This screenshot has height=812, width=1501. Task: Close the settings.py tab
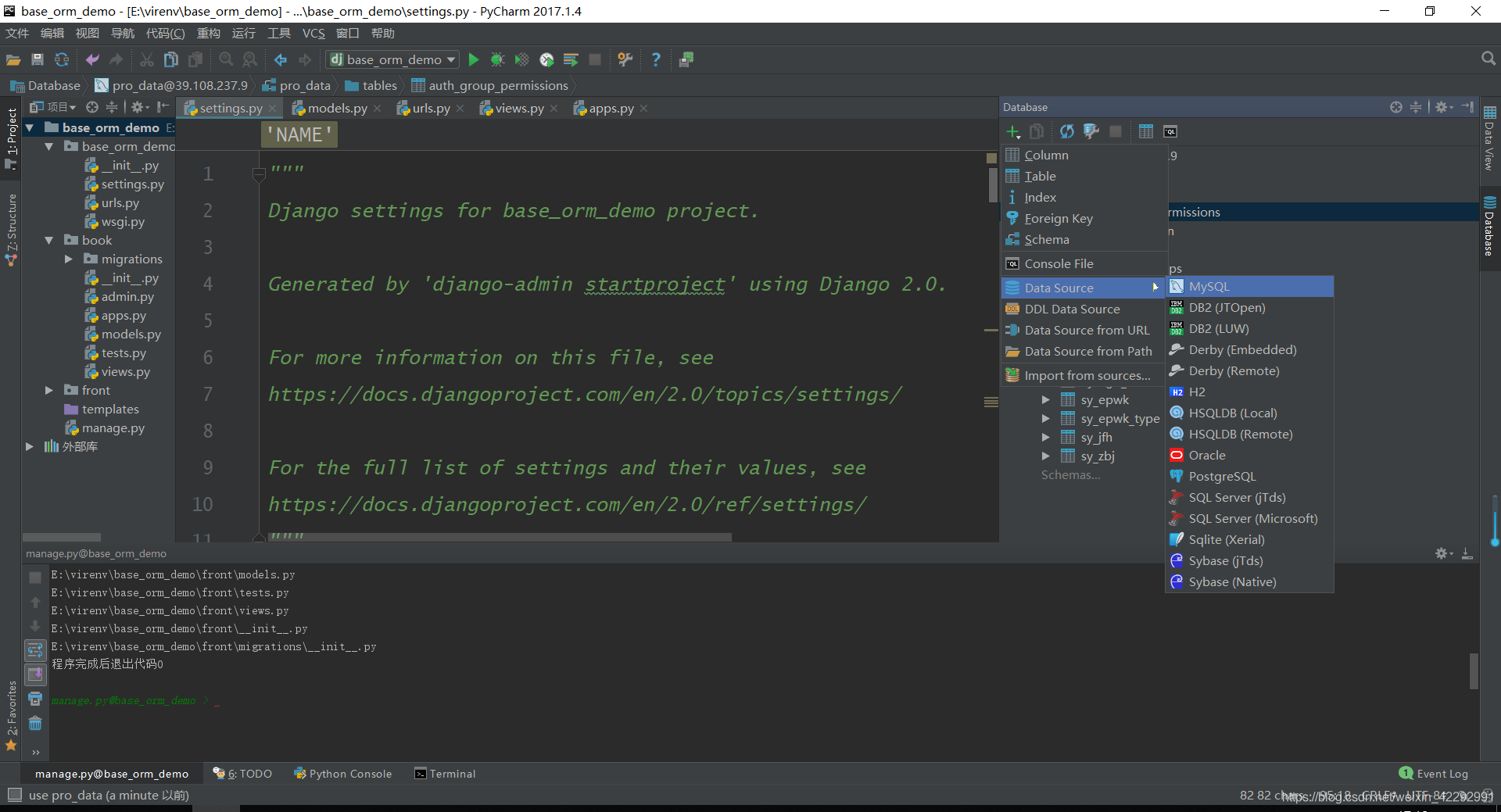coord(272,109)
